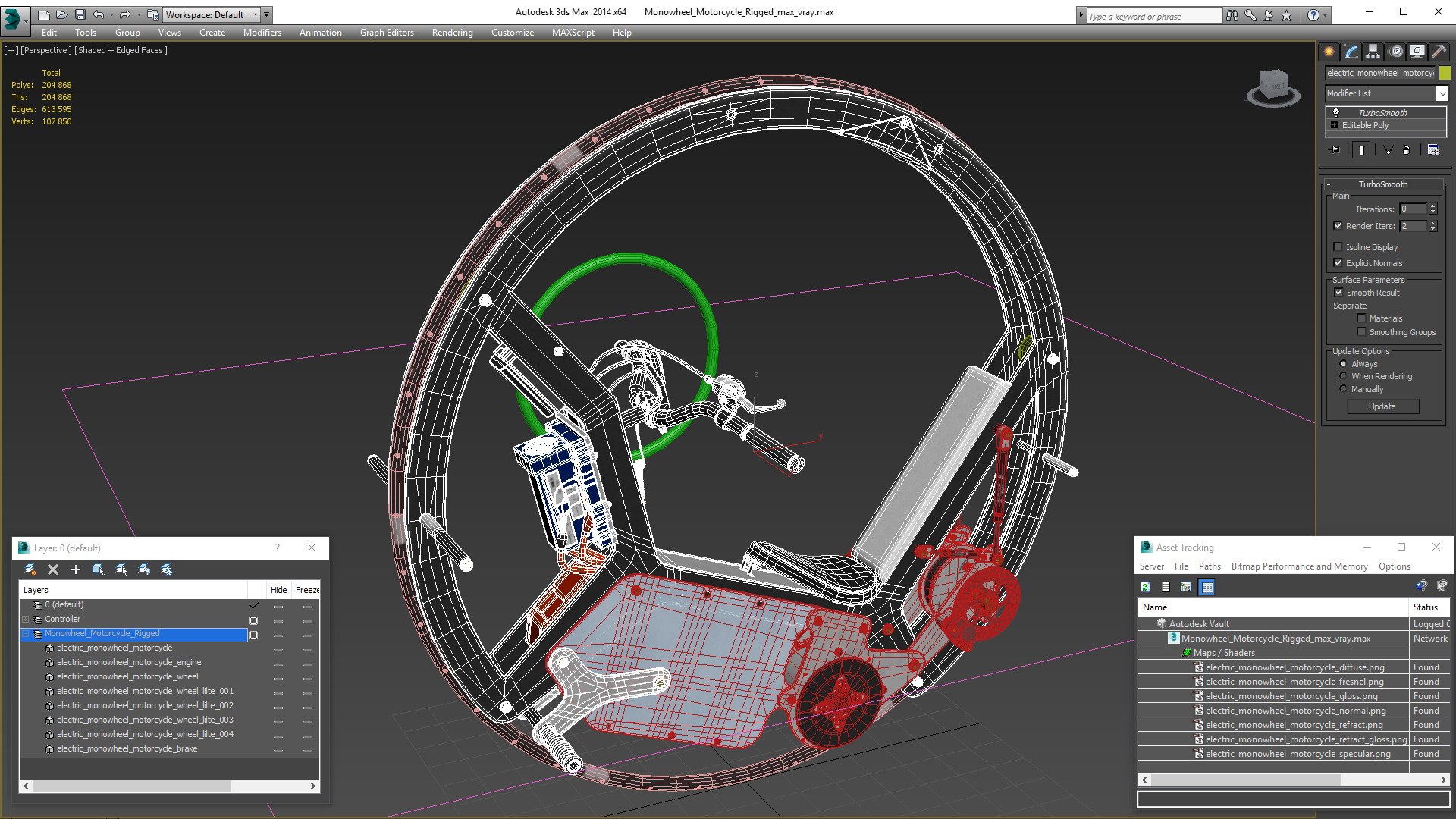Screen dimensions: 1456x819
Task: Click Delete Layer X icon in Layer dialog
Action: coord(53,570)
